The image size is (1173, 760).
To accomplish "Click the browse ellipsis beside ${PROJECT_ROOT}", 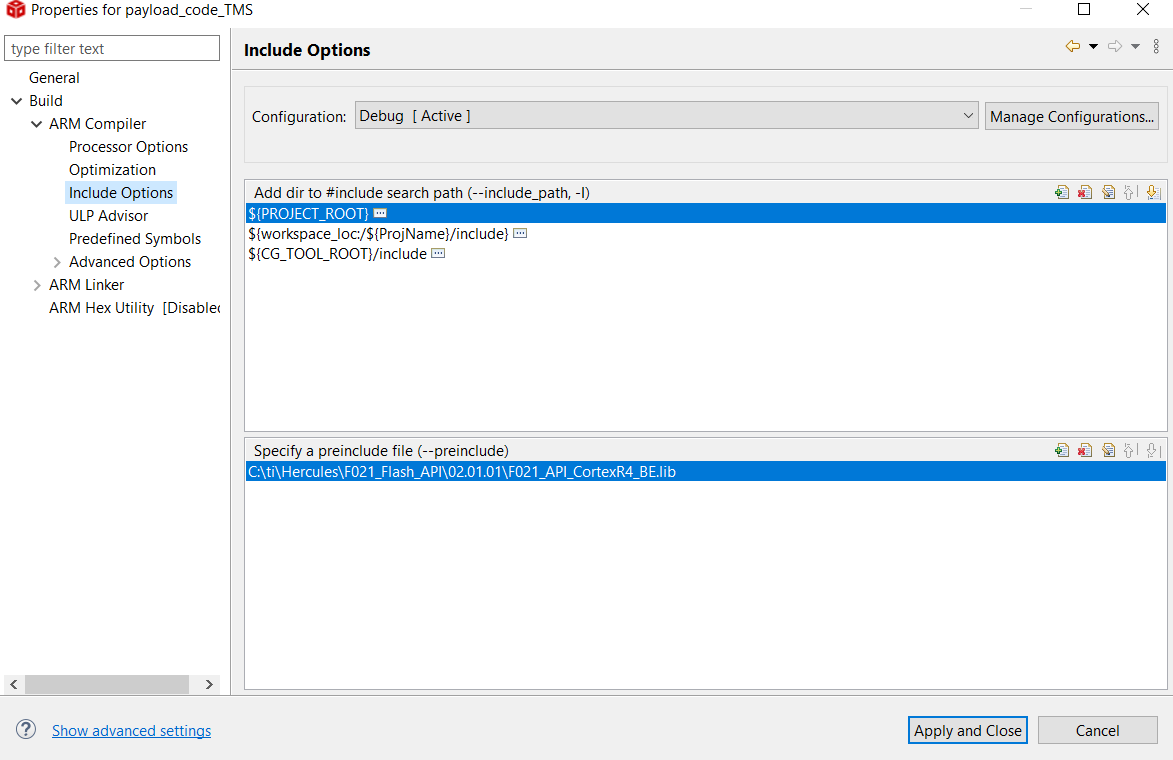I will pyautogui.click(x=380, y=214).
